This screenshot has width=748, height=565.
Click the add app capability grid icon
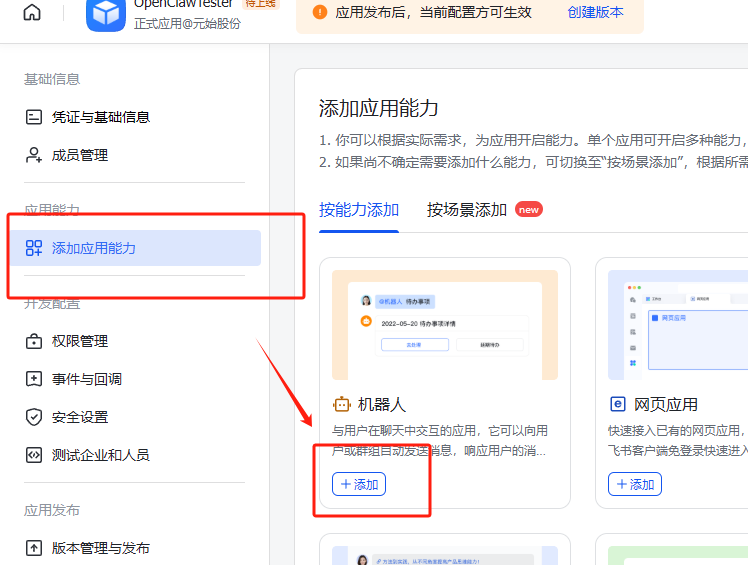point(34,248)
